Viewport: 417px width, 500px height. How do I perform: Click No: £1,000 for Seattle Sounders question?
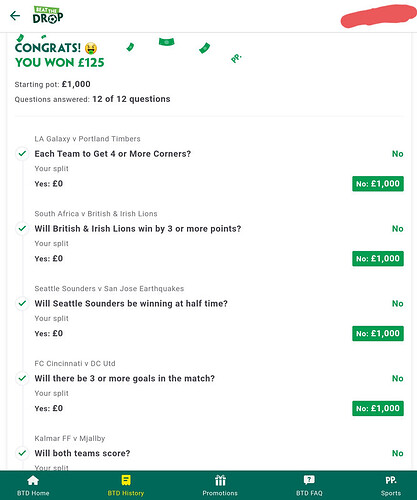click(x=378, y=333)
